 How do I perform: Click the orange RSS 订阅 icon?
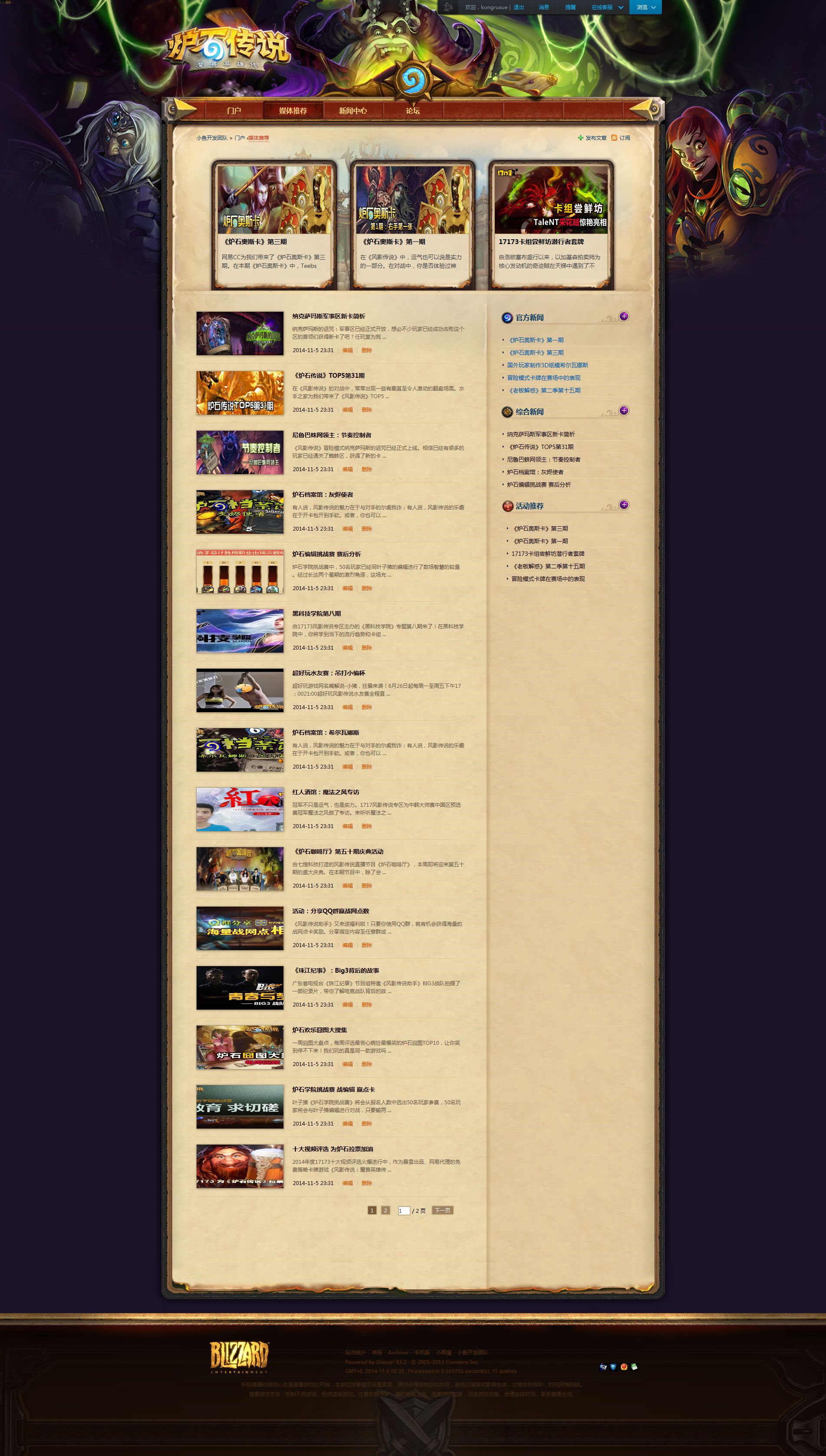pyautogui.click(x=614, y=138)
